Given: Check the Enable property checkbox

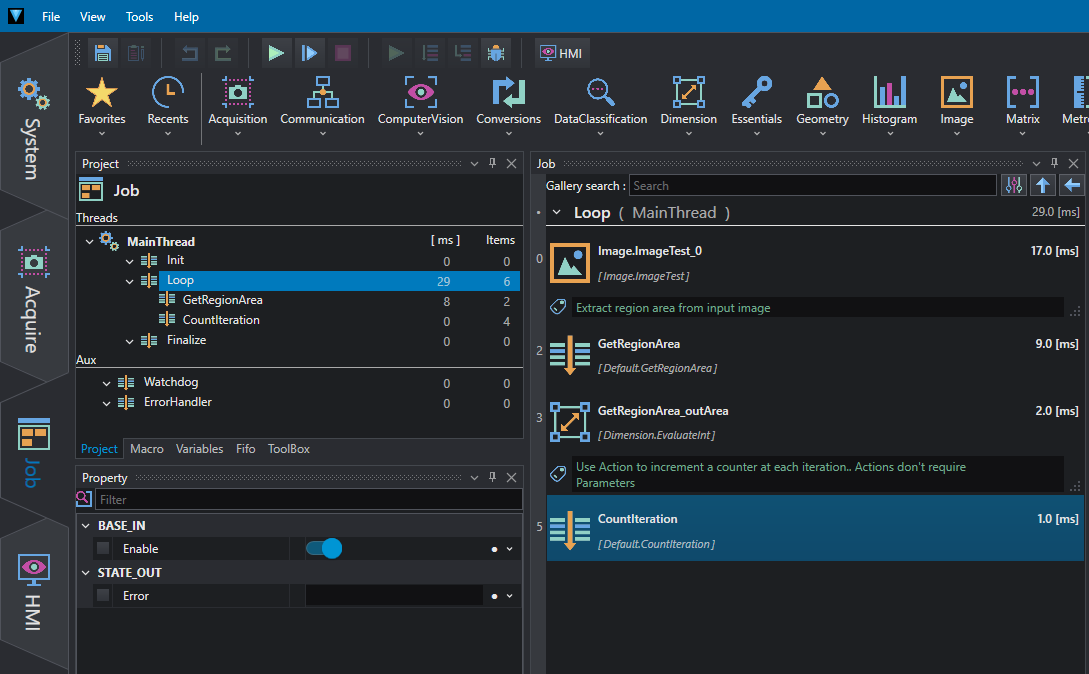Looking at the screenshot, I should pos(103,548).
